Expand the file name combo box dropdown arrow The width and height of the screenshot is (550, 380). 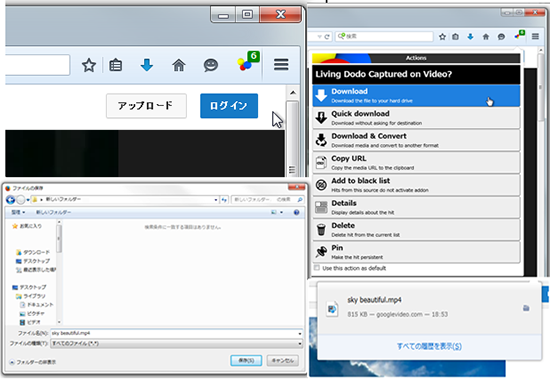pyautogui.click(x=300, y=333)
